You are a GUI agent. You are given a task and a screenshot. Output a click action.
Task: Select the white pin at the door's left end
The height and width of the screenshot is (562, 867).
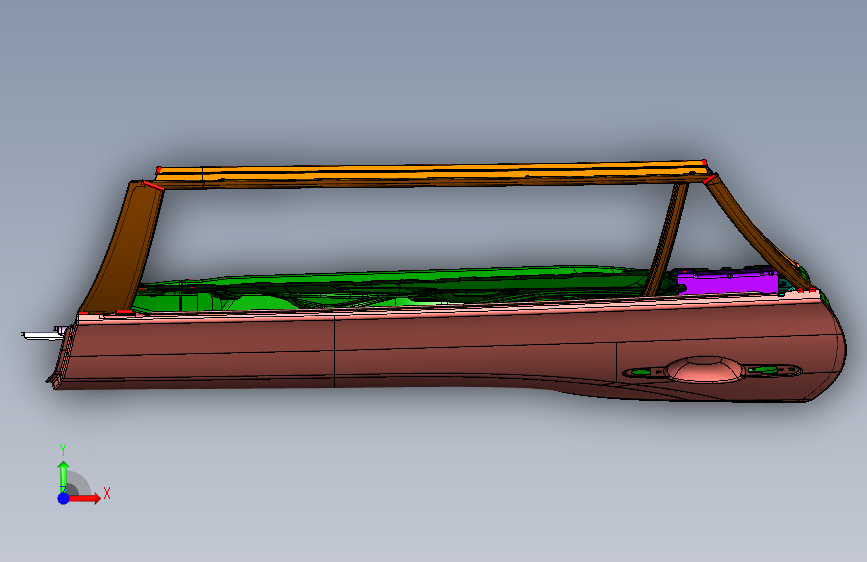coord(43,335)
